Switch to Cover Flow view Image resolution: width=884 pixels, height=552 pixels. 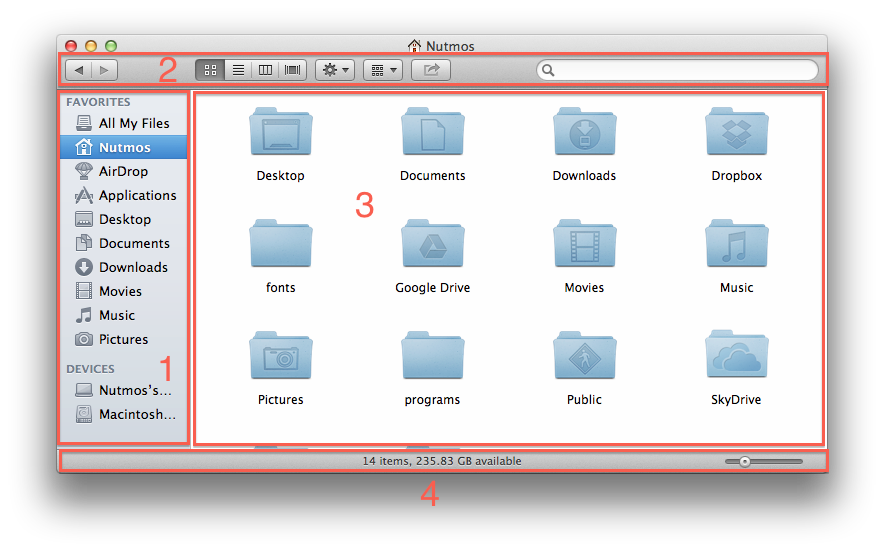point(292,70)
